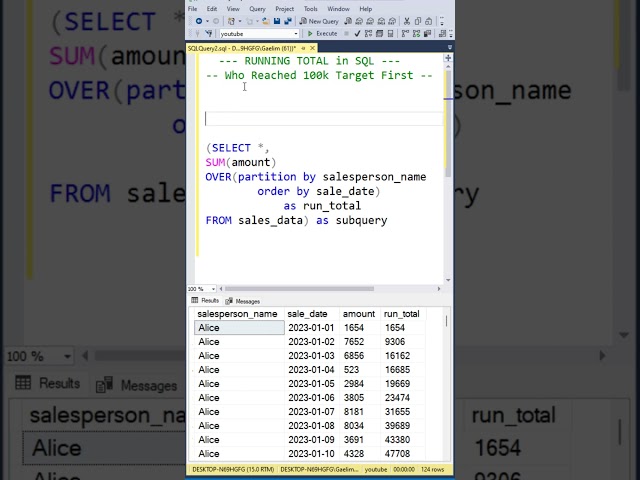This screenshot has height=480, width=640.
Task: Close the SQLQuery2.sql tab
Action: [312, 48]
